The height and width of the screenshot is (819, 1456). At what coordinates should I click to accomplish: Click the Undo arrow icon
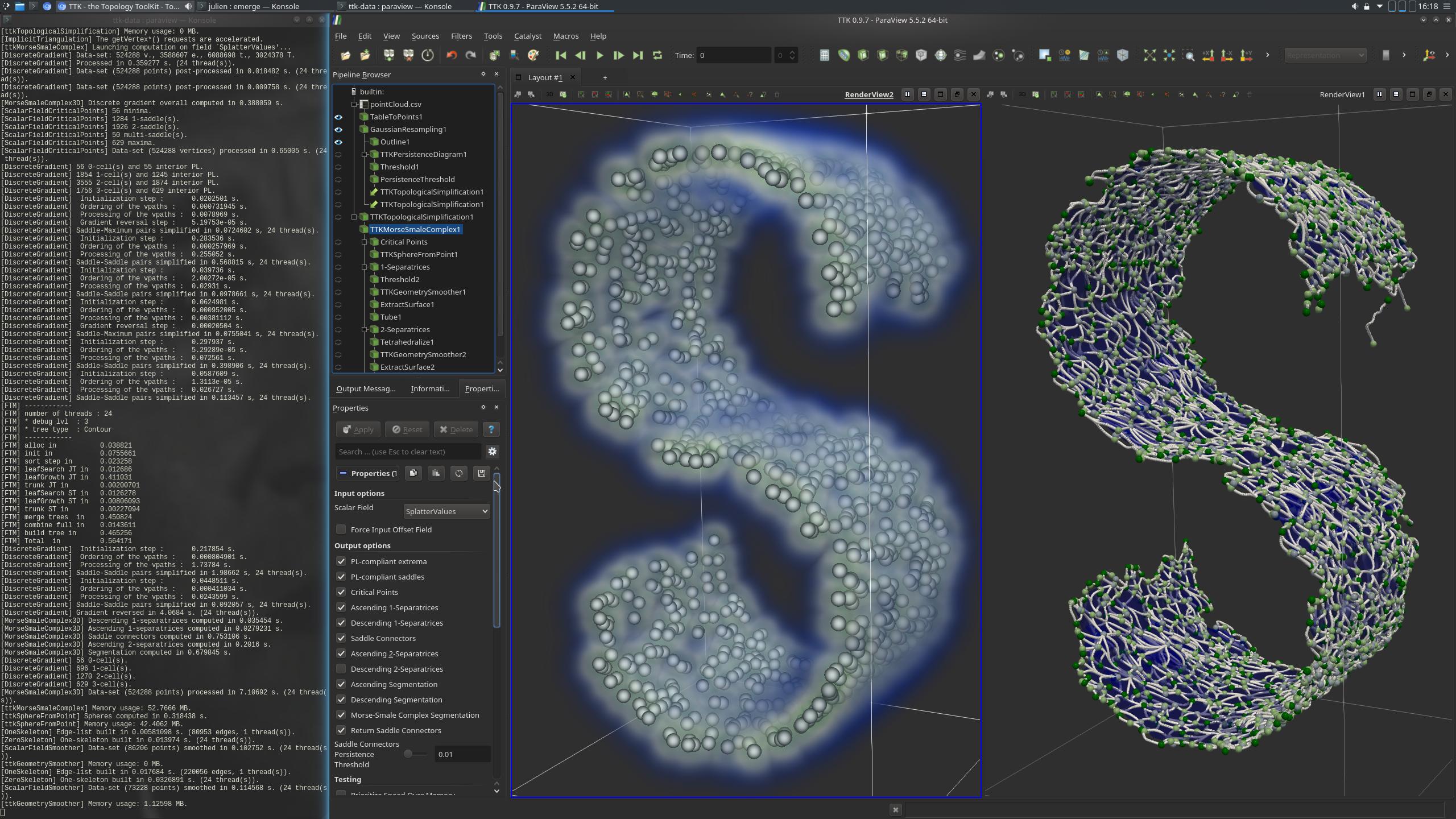(x=452, y=55)
